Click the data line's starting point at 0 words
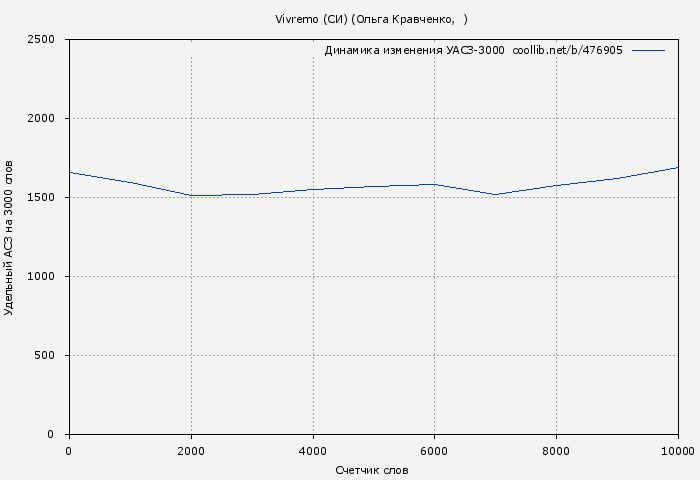 pyautogui.click(x=70, y=172)
